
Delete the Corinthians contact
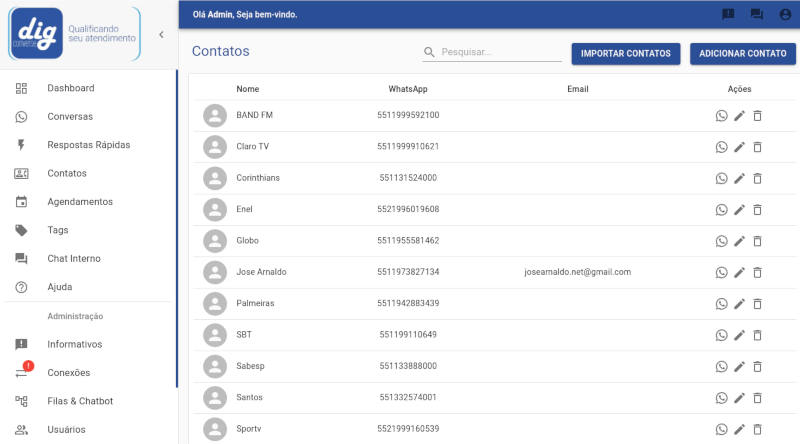tap(758, 179)
